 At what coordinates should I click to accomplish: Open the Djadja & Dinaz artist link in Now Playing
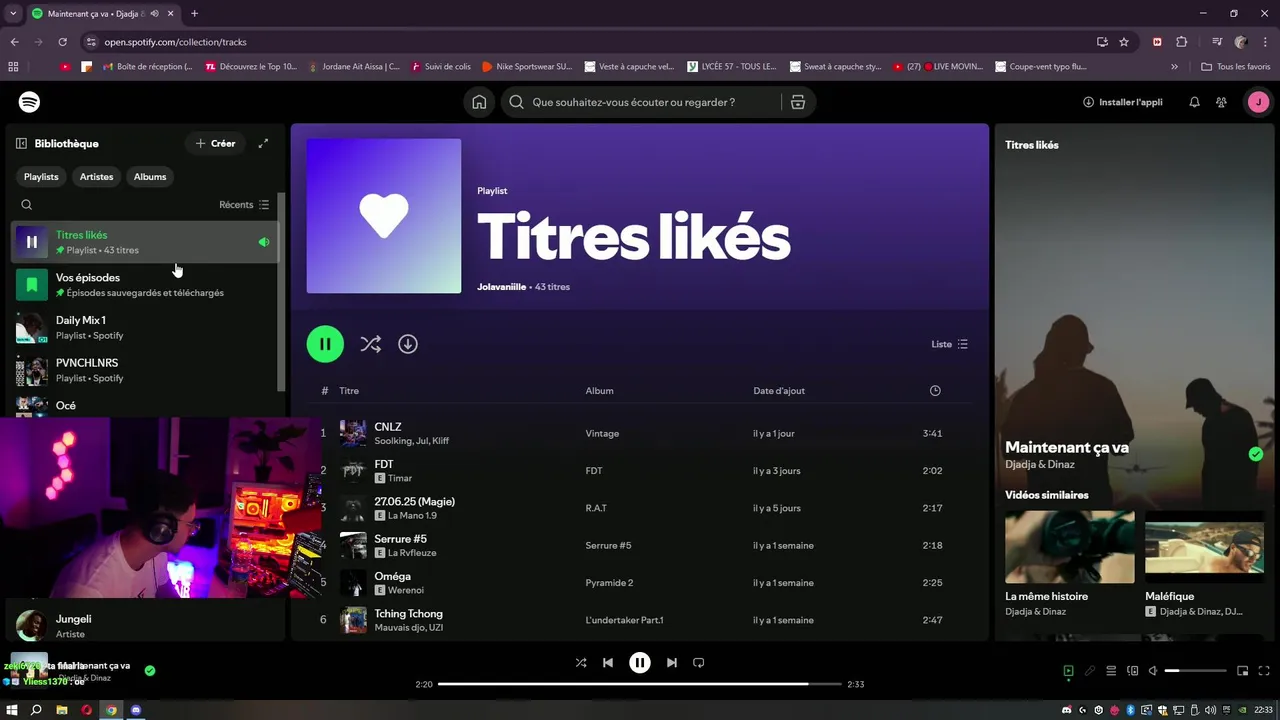tap(1041, 465)
